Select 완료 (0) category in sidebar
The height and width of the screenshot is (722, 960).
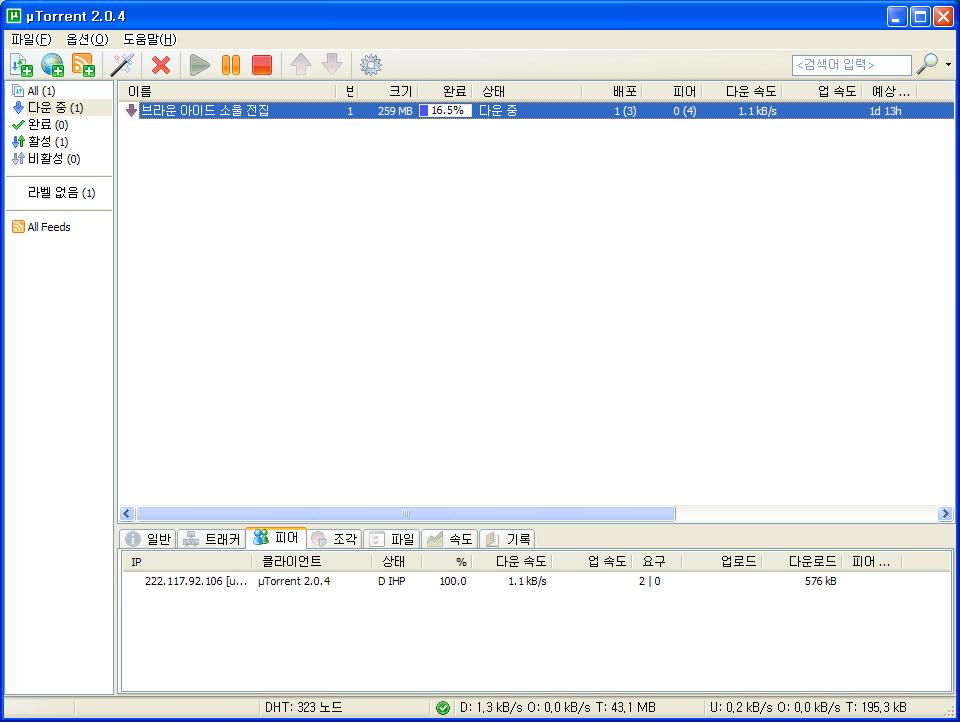40,125
